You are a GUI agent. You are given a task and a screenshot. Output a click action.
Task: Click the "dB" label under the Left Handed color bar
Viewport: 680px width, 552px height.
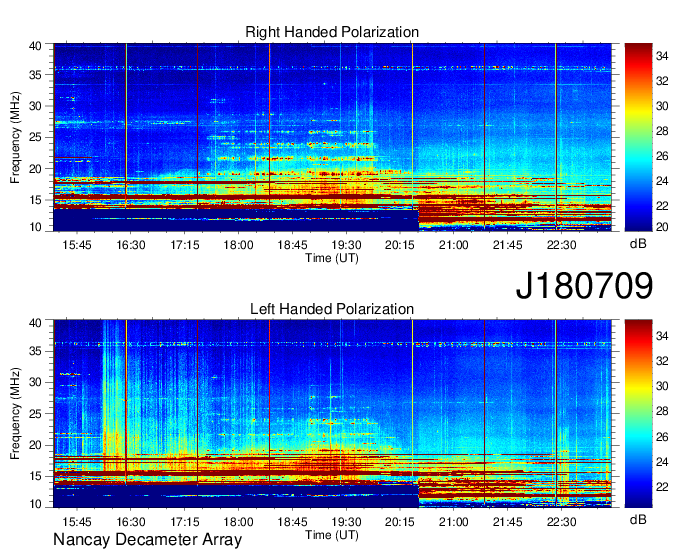pos(638,519)
